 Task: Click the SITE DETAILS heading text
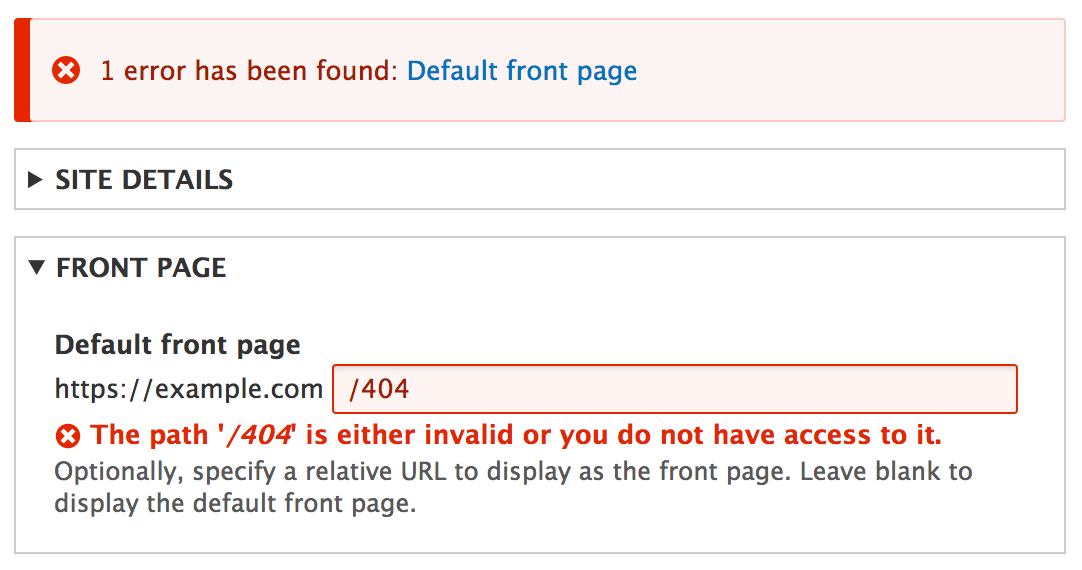tap(144, 180)
